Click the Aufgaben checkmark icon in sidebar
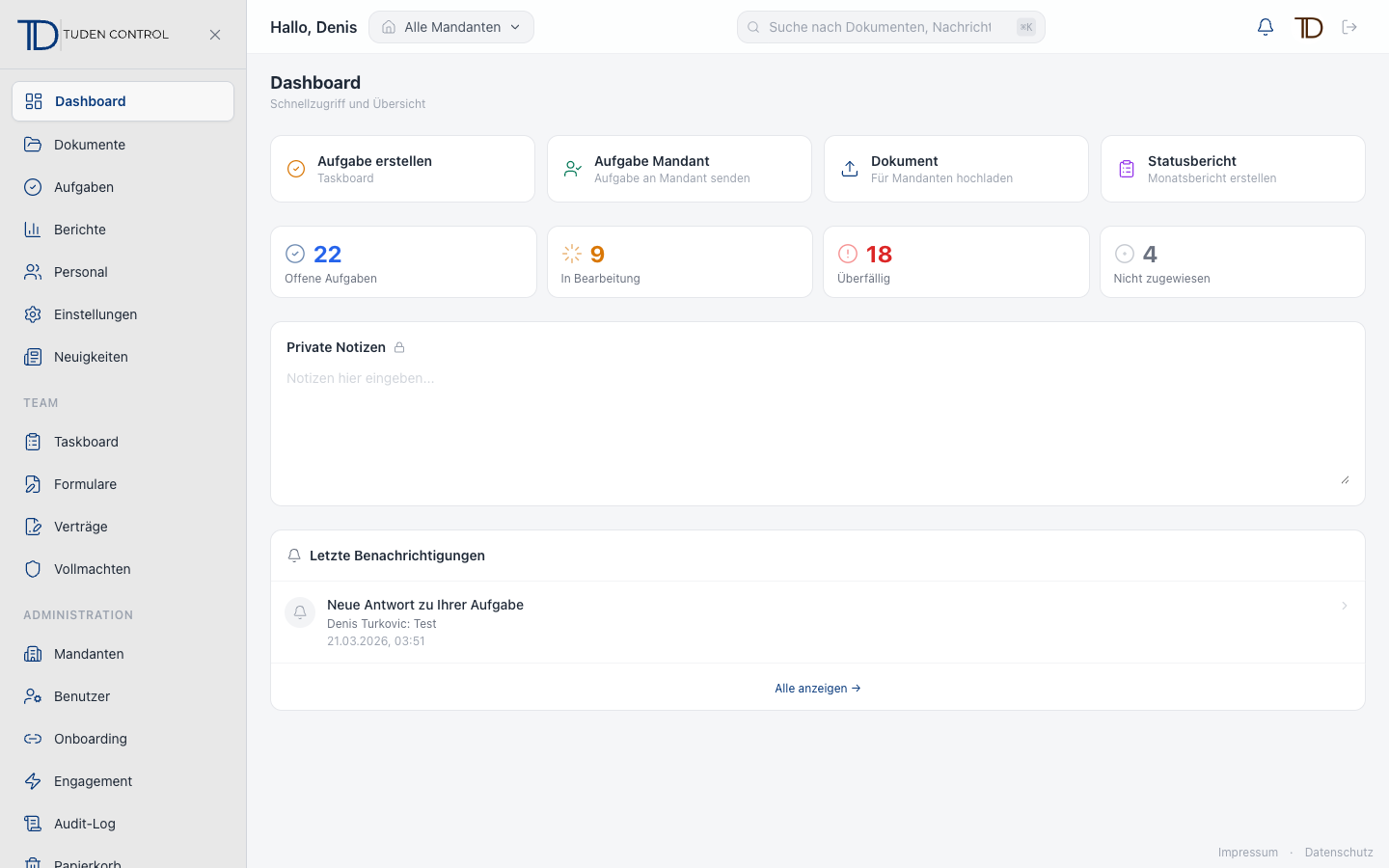Screen dimensions: 1389x868 [33, 187]
